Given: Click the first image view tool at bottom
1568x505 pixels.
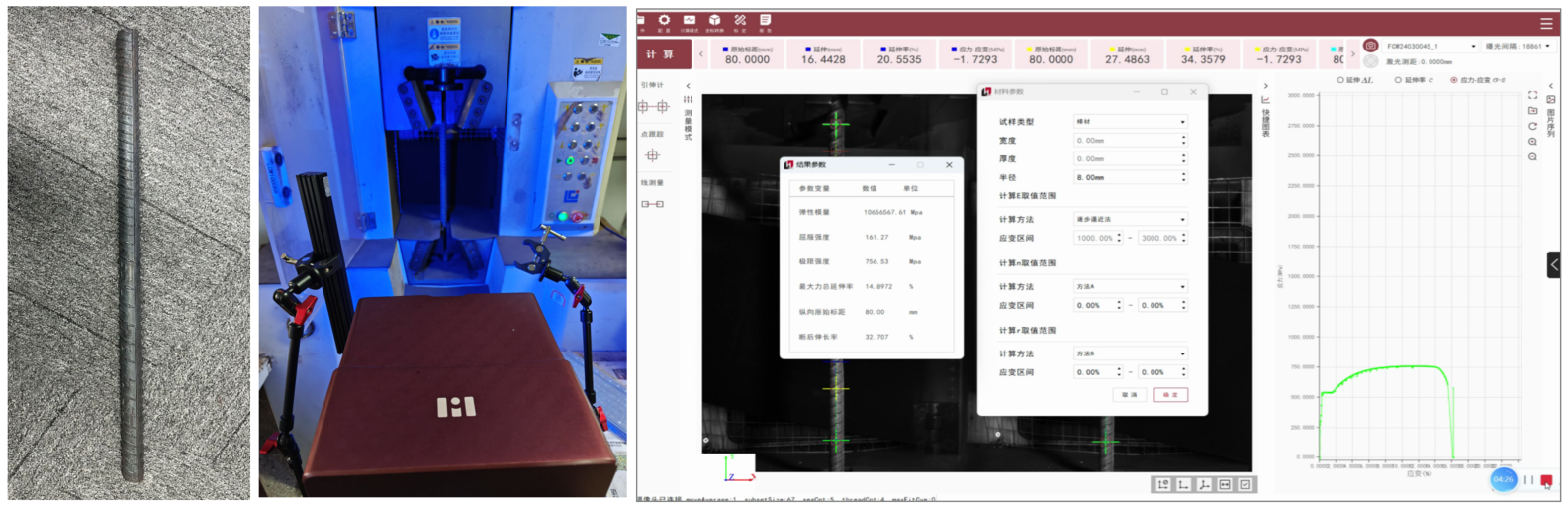Looking at the screenshot, I should (x=1162, y=484).
